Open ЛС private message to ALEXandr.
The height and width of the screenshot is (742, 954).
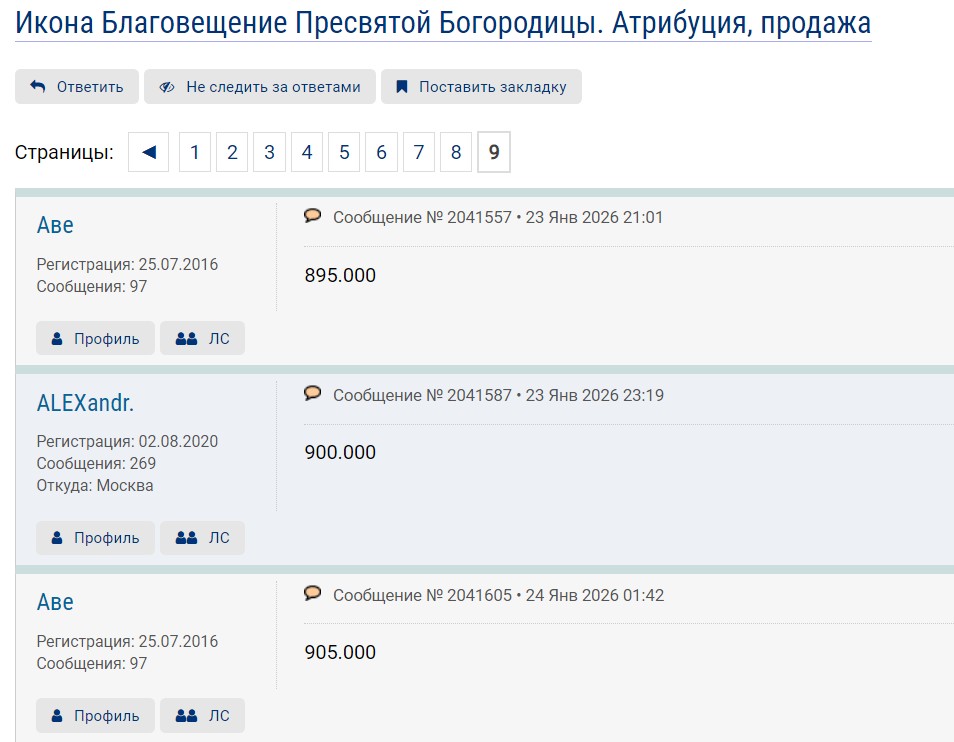click(202, 538)
